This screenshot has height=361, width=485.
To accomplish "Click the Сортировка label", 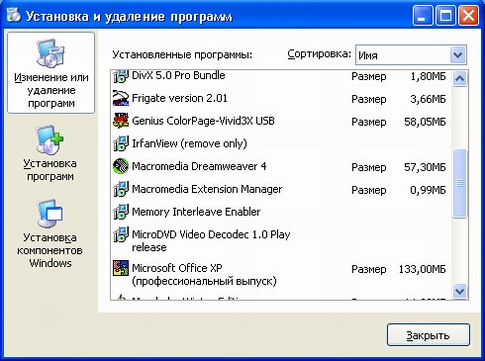I will (x=319, y=54).
